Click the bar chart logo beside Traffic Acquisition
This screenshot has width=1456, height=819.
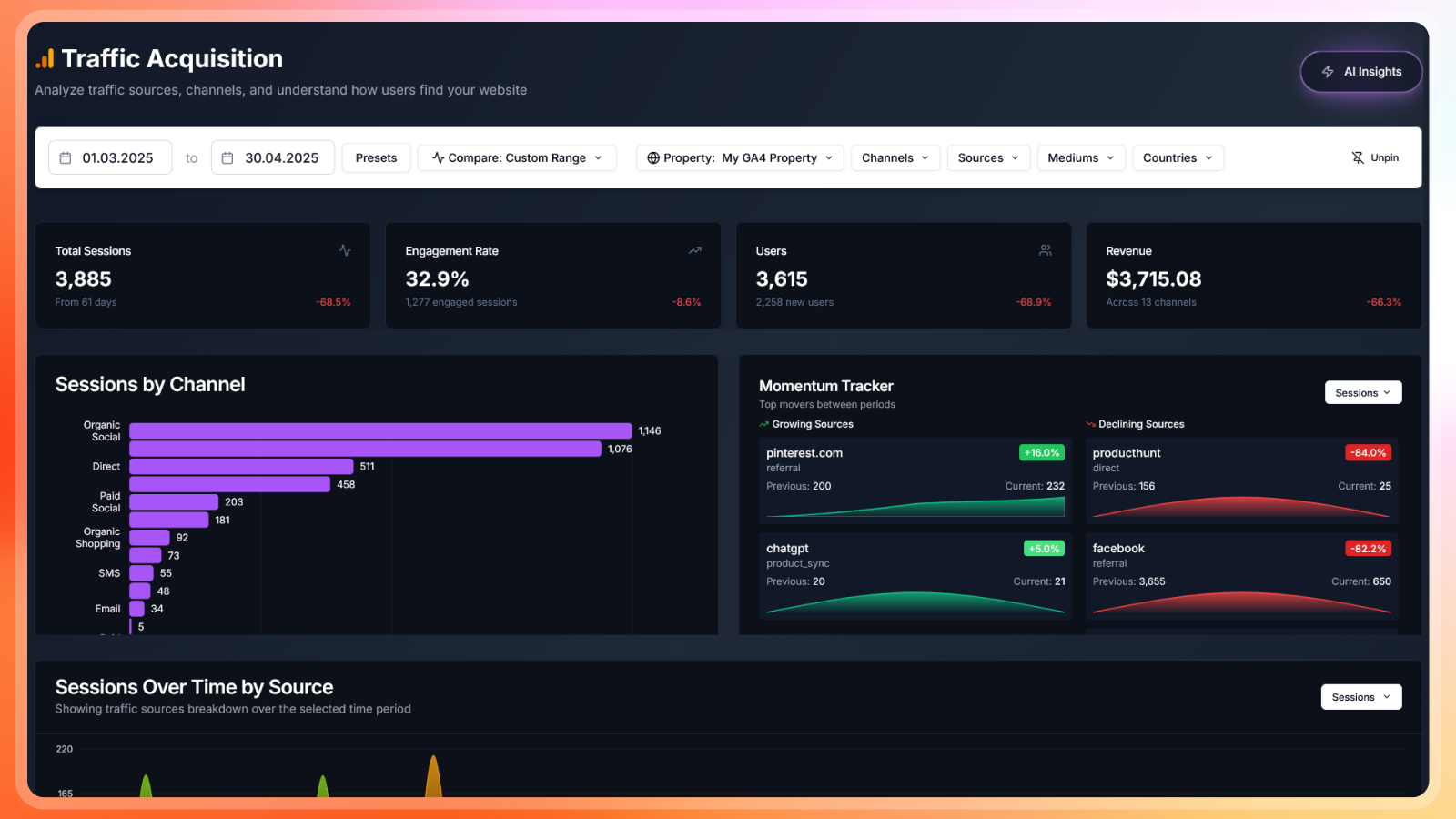[x=45, y=59]
